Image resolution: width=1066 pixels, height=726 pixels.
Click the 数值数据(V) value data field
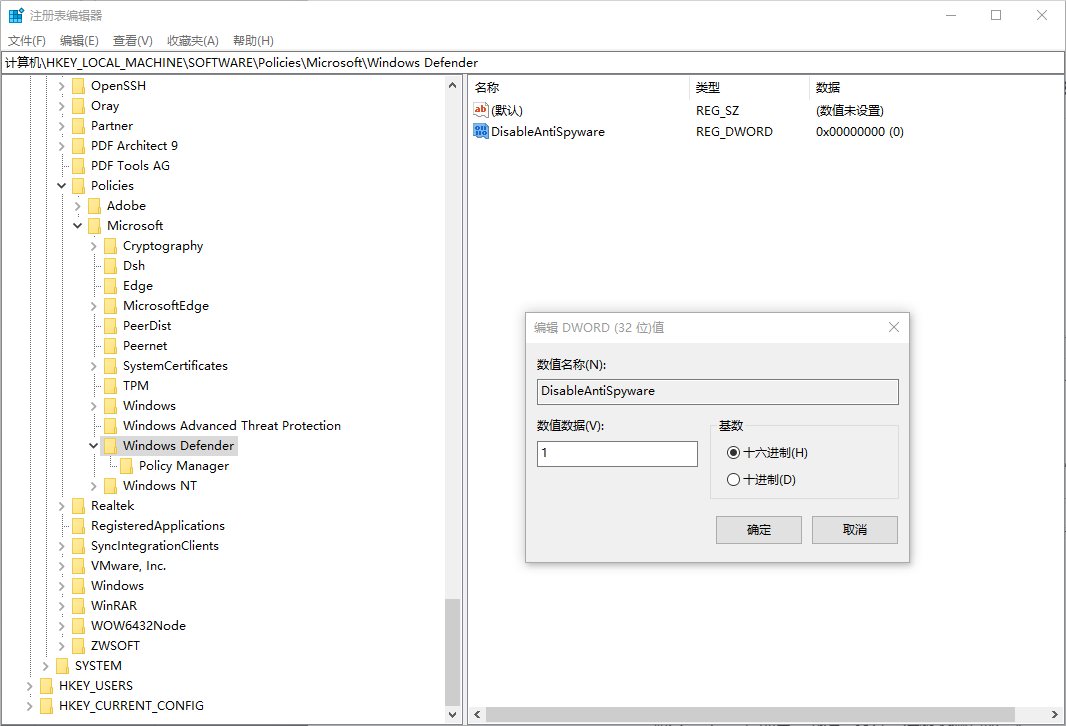[x=616, y=453]
